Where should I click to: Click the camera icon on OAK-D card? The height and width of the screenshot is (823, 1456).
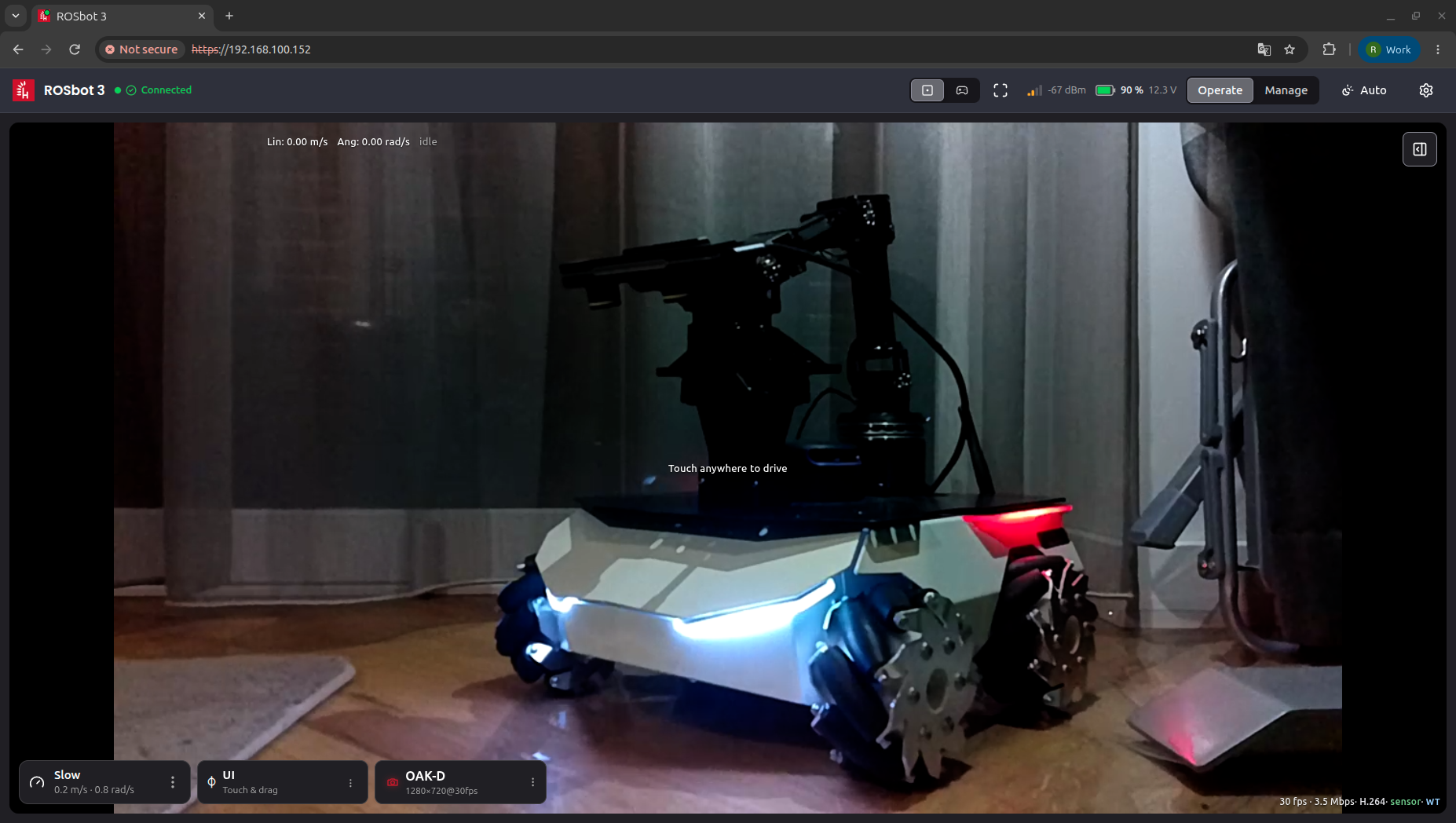(x=393, y=782)
